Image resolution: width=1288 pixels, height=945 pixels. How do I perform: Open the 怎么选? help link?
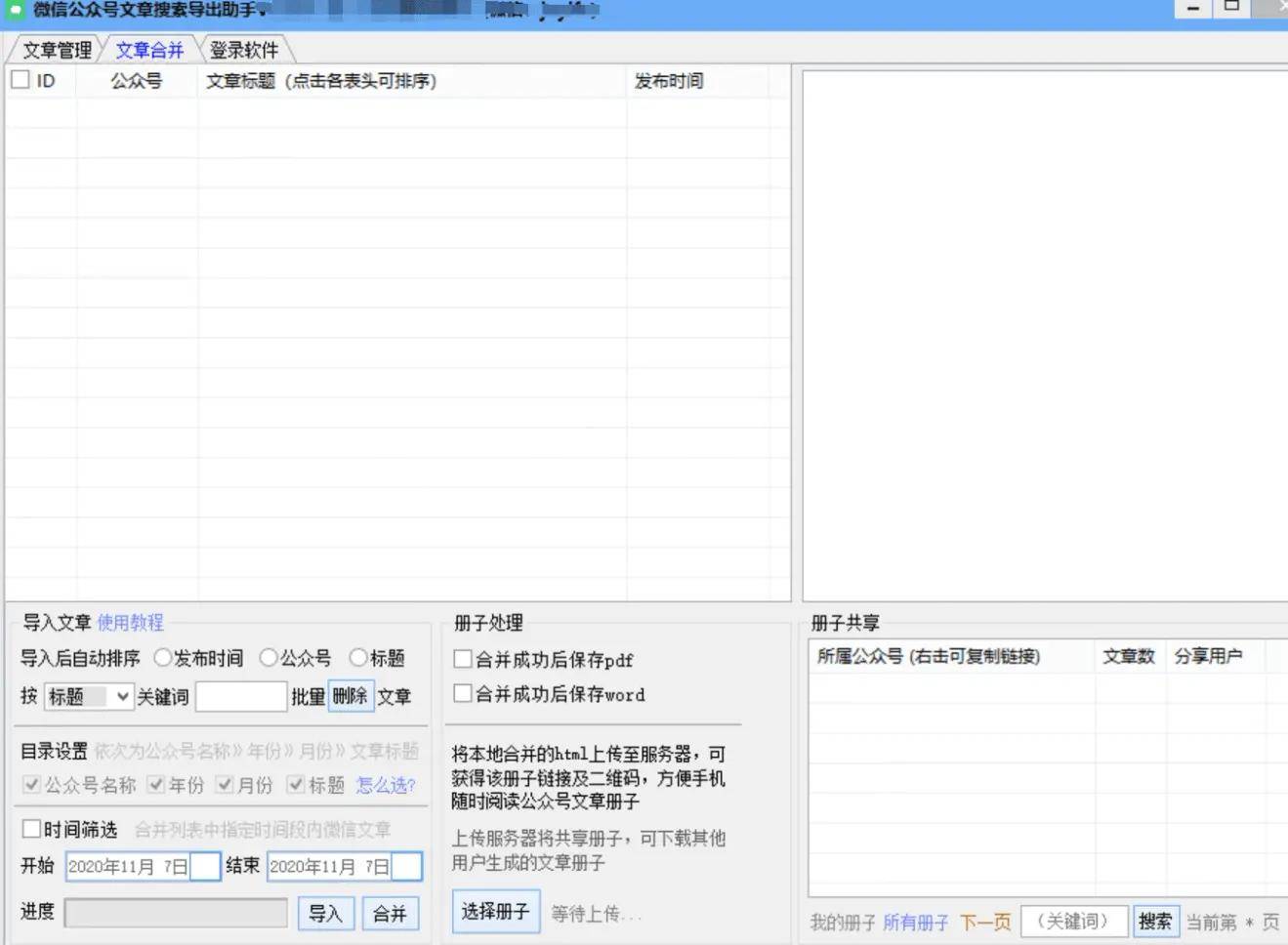(386, 785)
